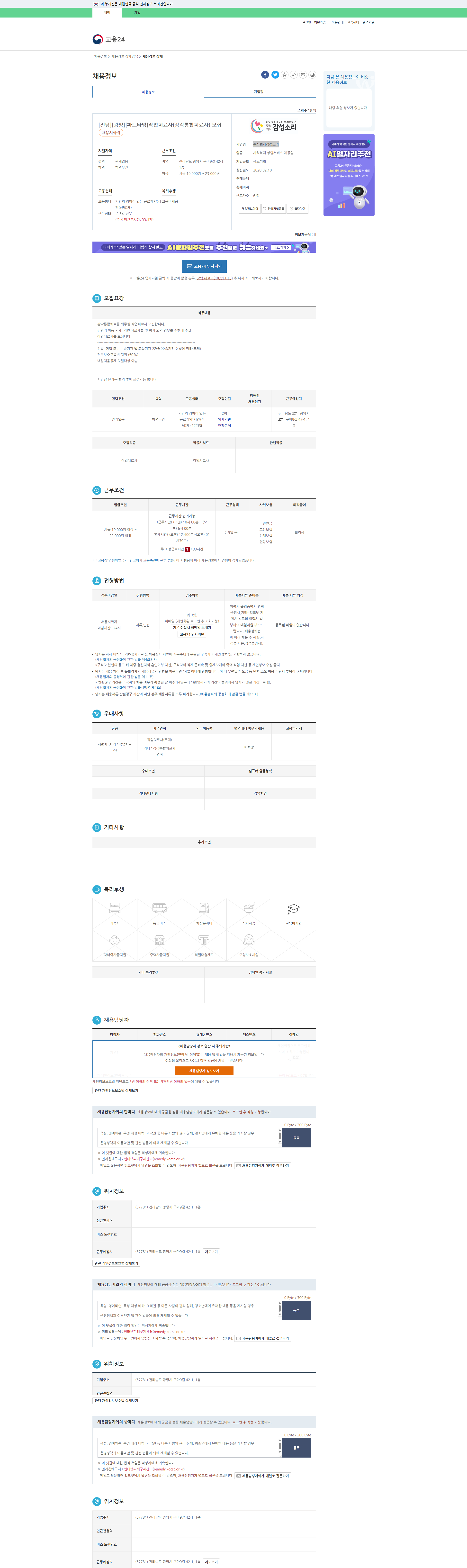Open the 채용정보 tab
The width and height of the screenshot is (467, 1568).
pyautogui.click(x=148, y=92)
